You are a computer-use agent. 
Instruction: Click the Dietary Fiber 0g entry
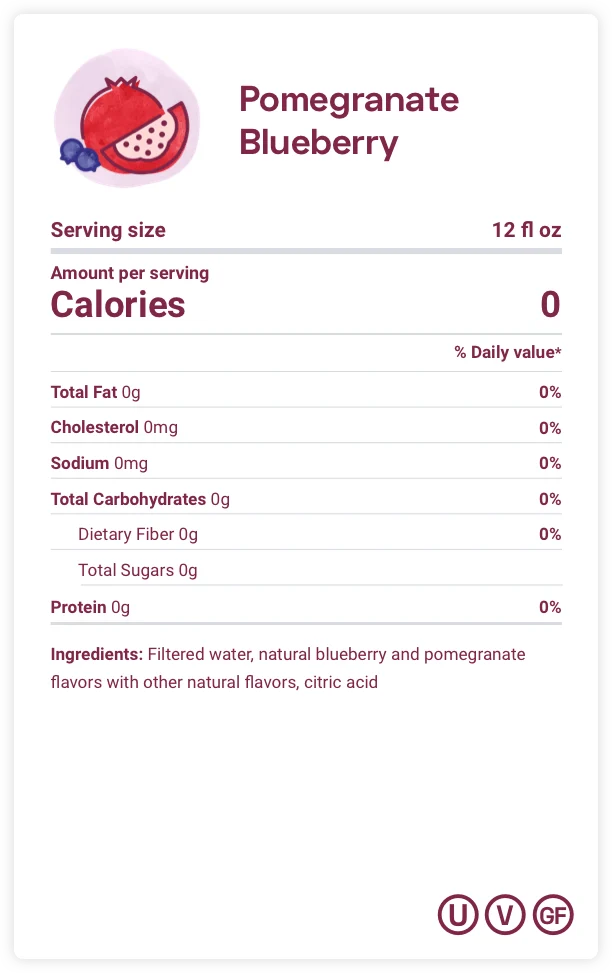point(138,534)
